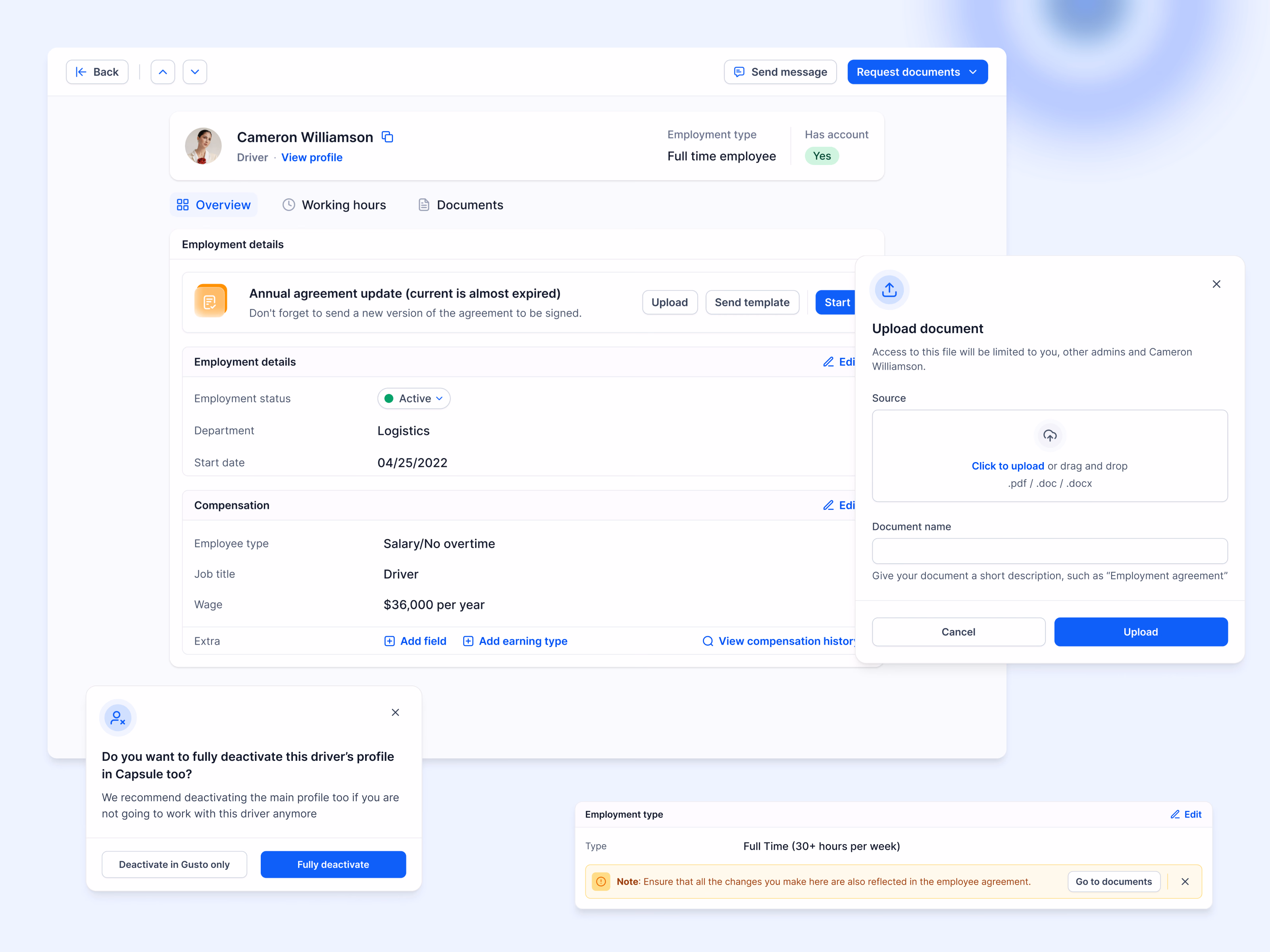This screenshot has height=952, width=1270.
Task: Click the user-remove icon in deactivate dialog
Action: coord(118,718)
